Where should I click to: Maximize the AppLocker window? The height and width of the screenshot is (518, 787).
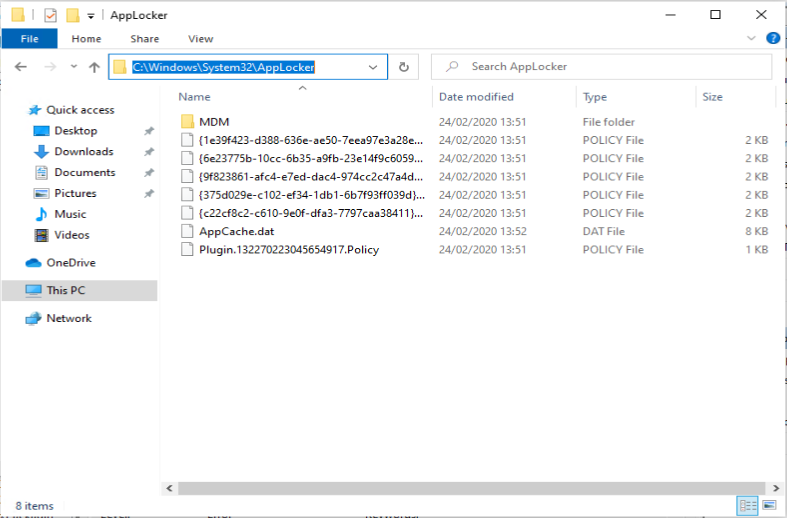(715, 15)
